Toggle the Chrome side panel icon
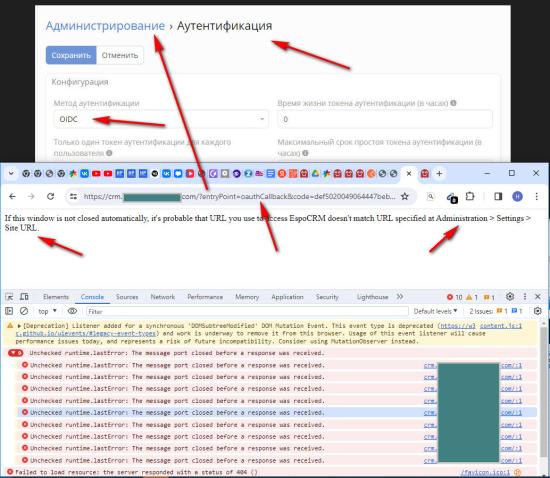The height and width of the screenshot is (478, 550). tap(498, 196)
